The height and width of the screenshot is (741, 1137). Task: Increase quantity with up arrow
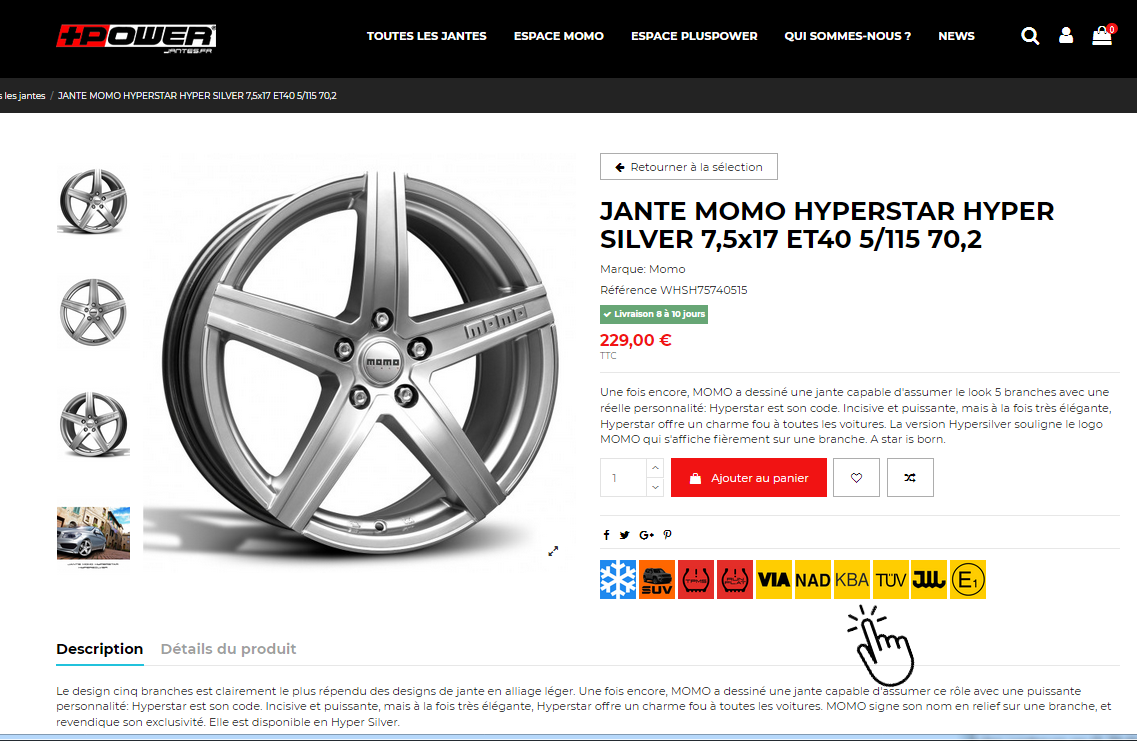pyautogui.click(x=655, y=468)
